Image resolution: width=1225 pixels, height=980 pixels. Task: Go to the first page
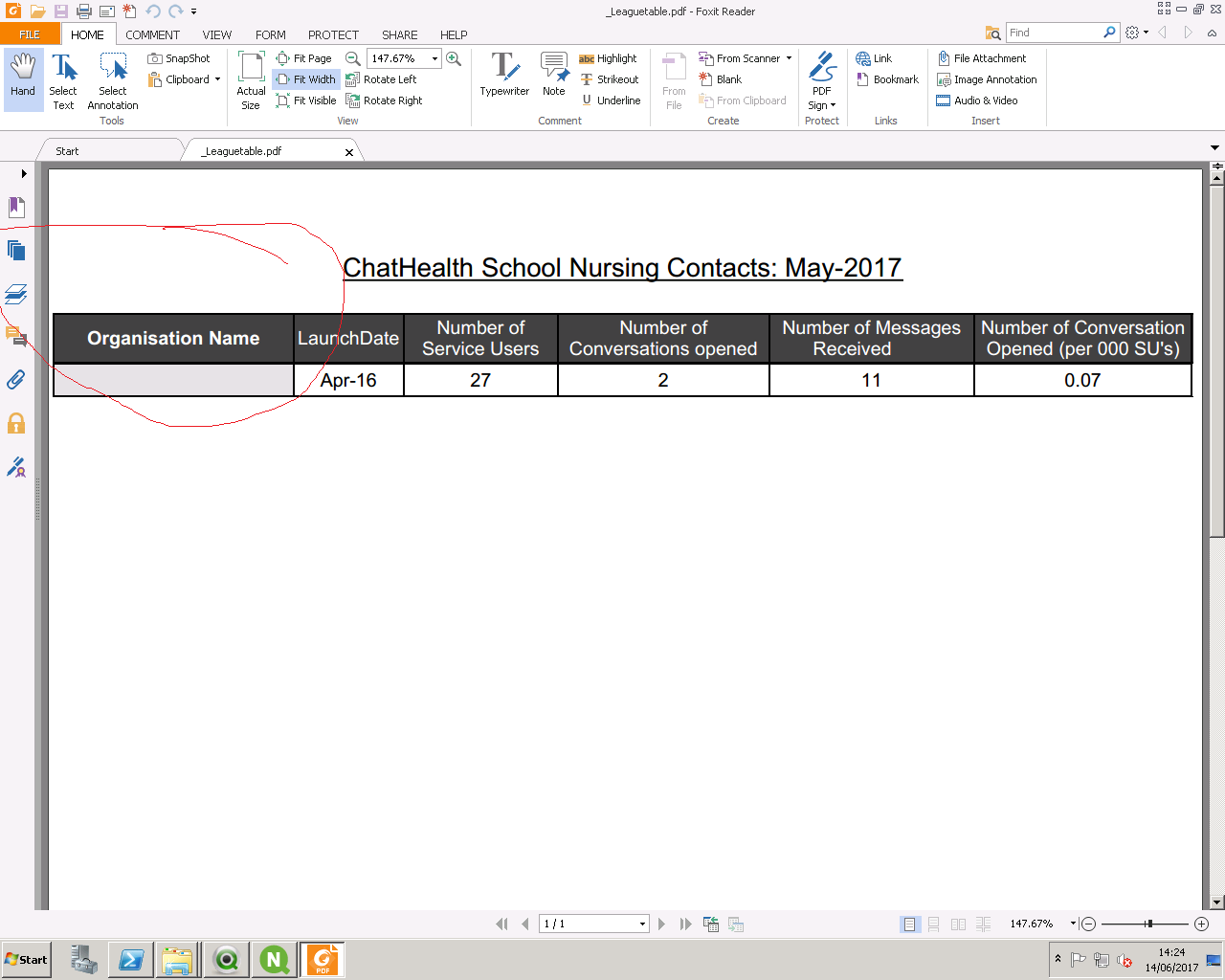501,924
